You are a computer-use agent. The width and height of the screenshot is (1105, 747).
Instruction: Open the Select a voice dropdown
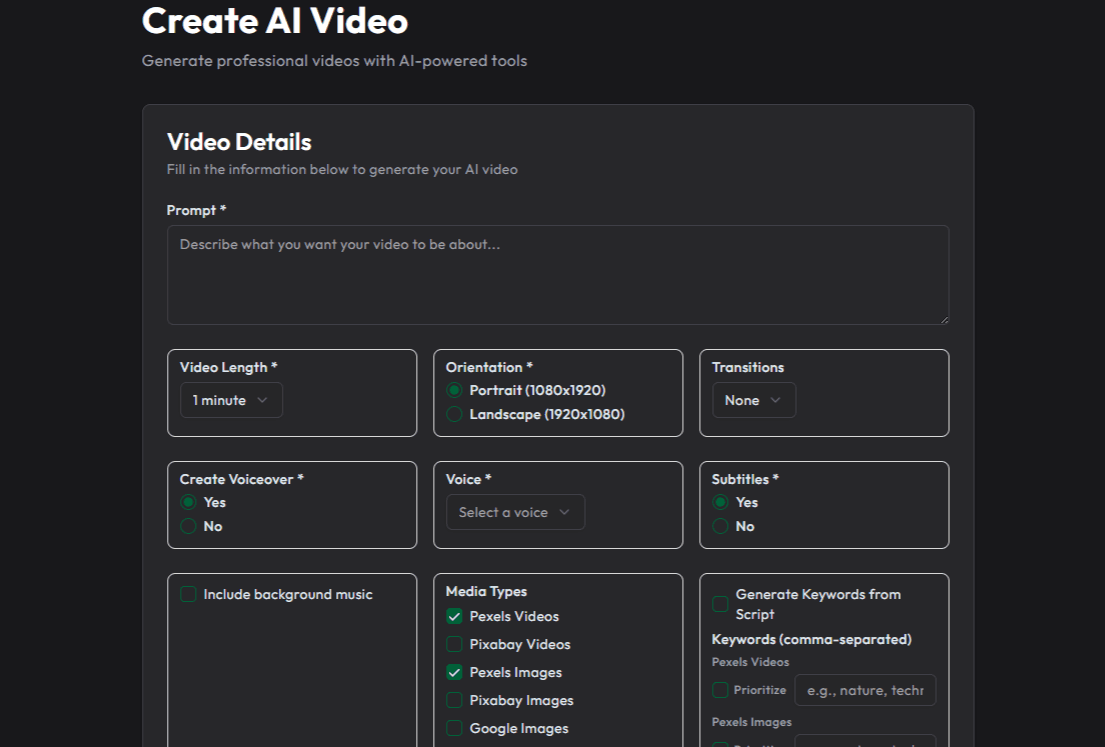click(515, 512)
